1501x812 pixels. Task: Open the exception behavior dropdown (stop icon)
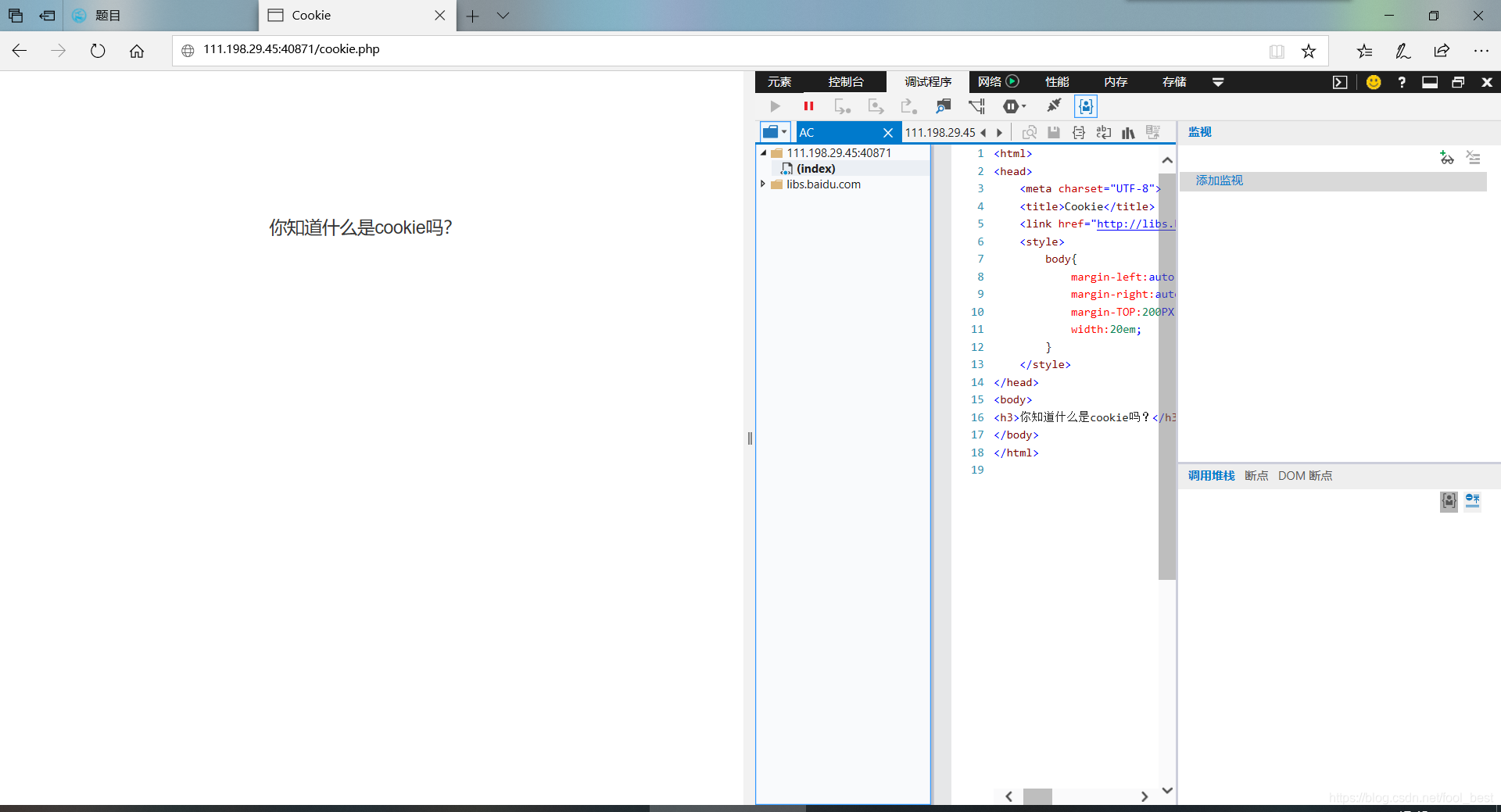coord(1014,106)
